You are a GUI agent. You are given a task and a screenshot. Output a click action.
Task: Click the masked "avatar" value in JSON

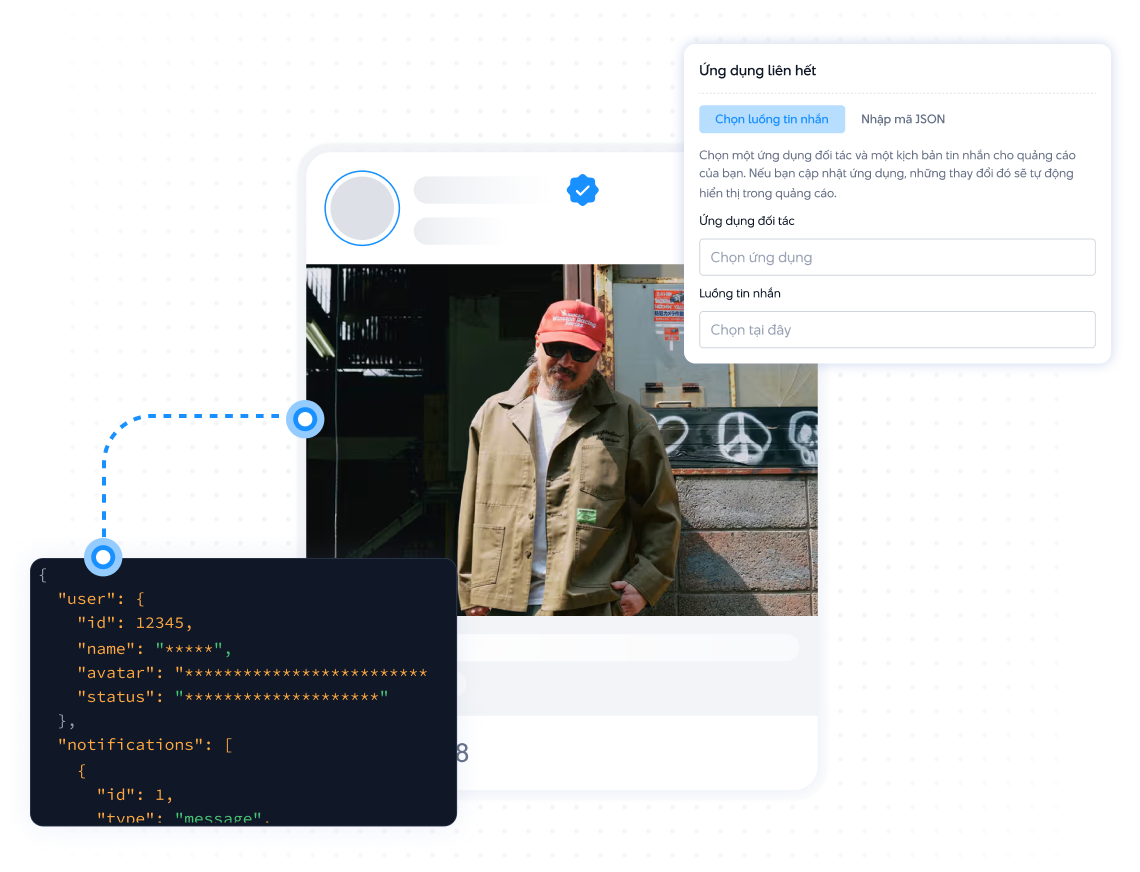click(x=301, y=672)
